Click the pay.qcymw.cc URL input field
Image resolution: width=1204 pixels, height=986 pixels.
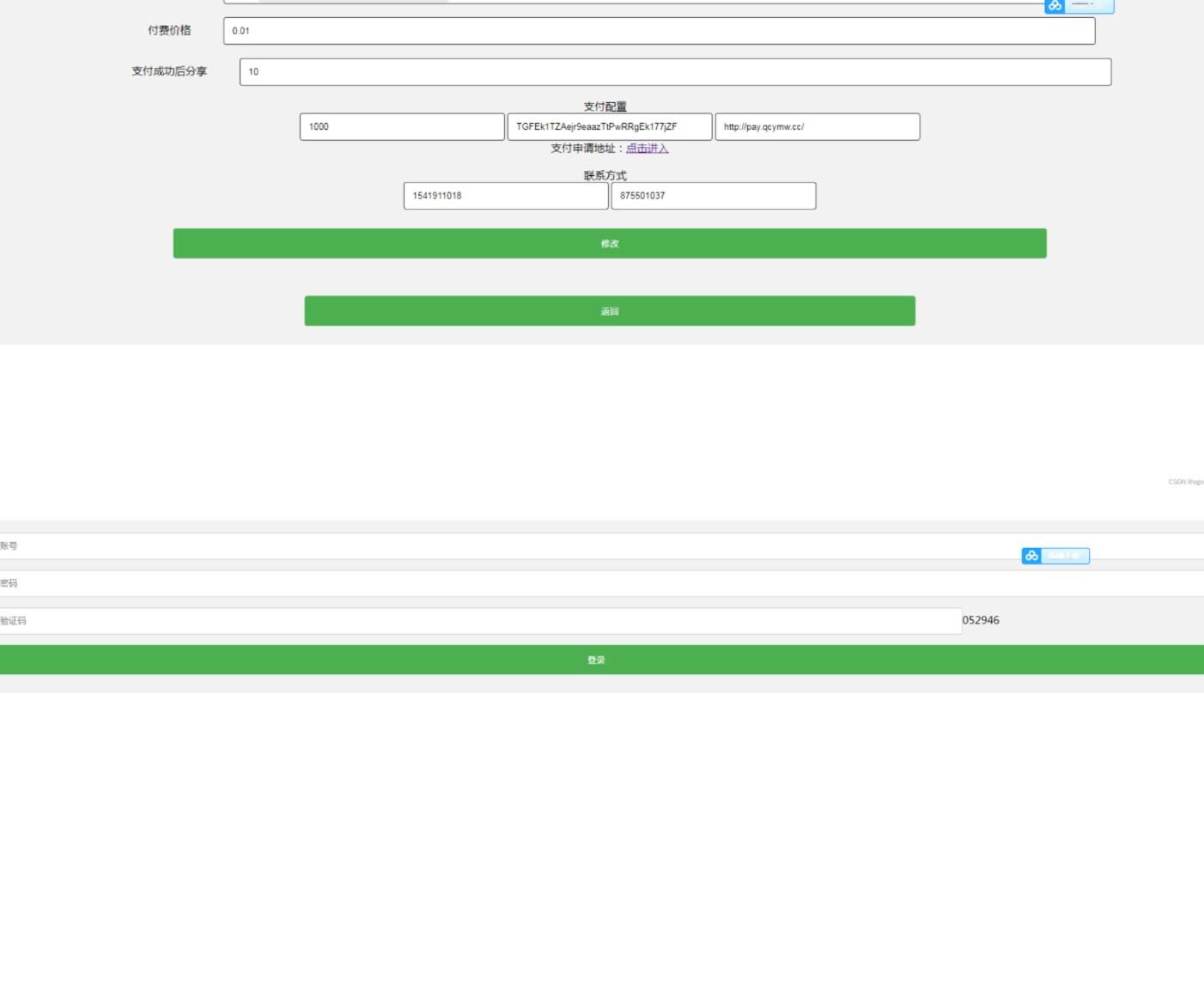tap(817, 127)
